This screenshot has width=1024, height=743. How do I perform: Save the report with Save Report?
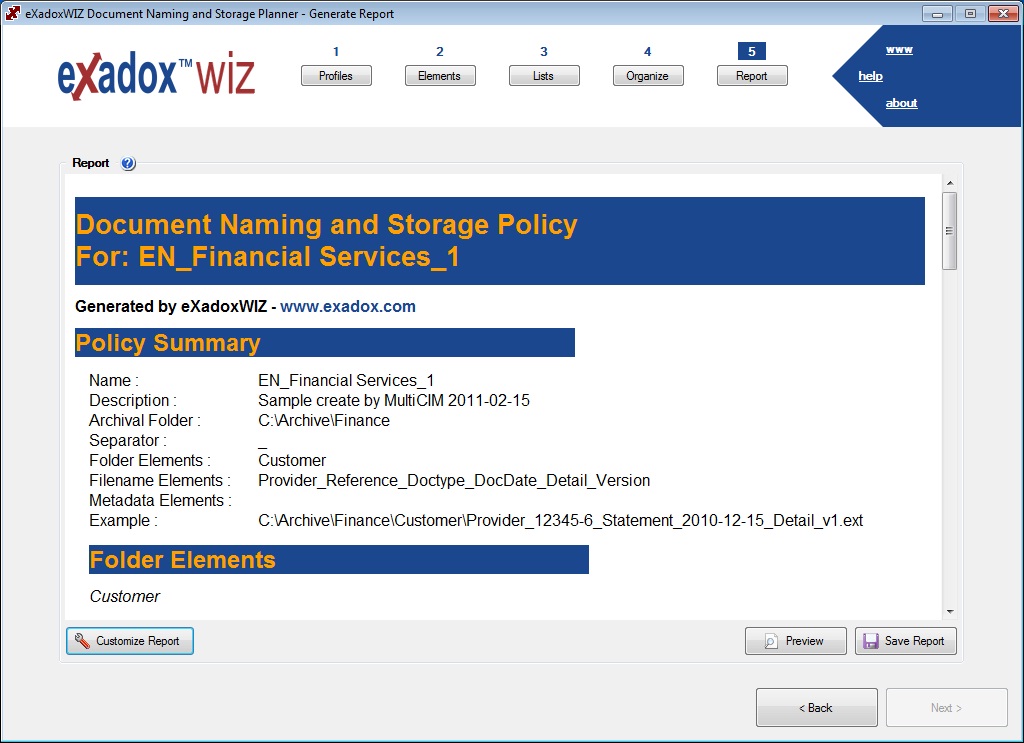coord(905,641)
